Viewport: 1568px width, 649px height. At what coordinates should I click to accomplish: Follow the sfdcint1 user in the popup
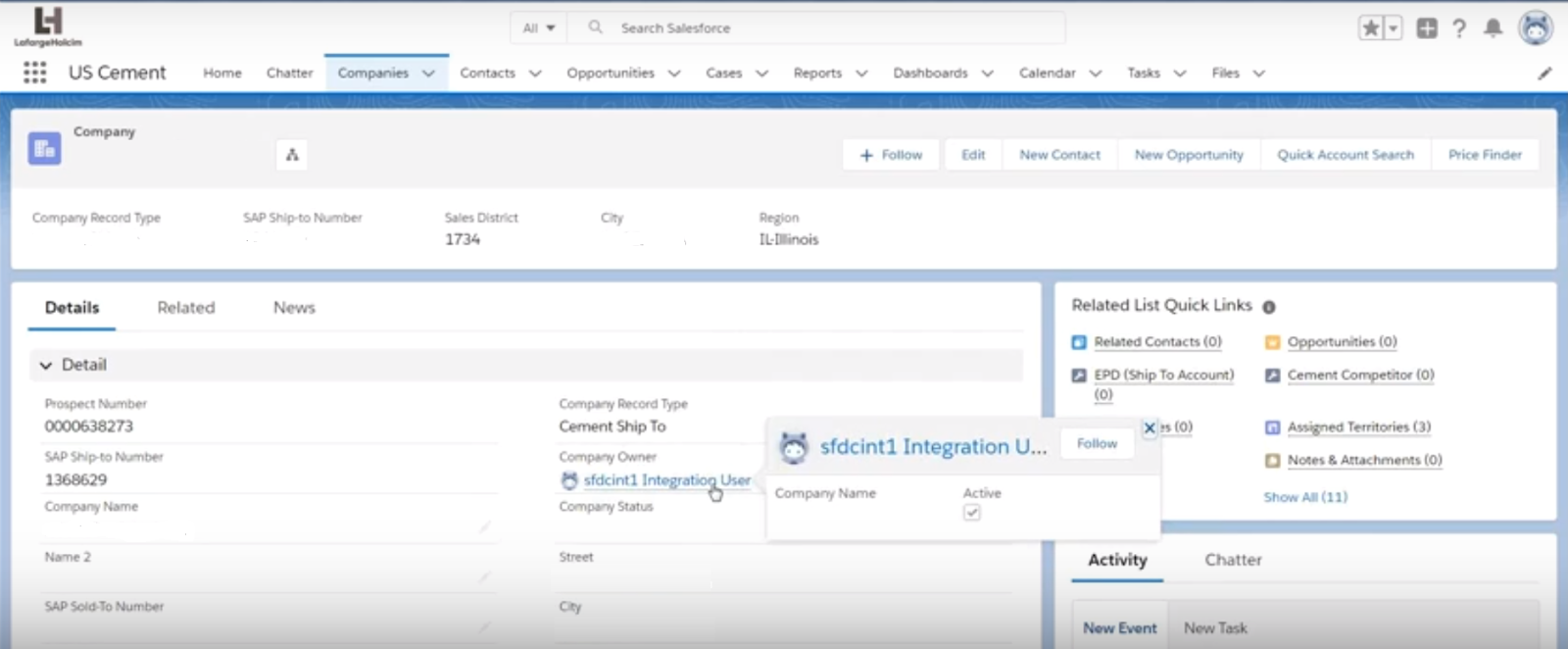point(1097,444)
